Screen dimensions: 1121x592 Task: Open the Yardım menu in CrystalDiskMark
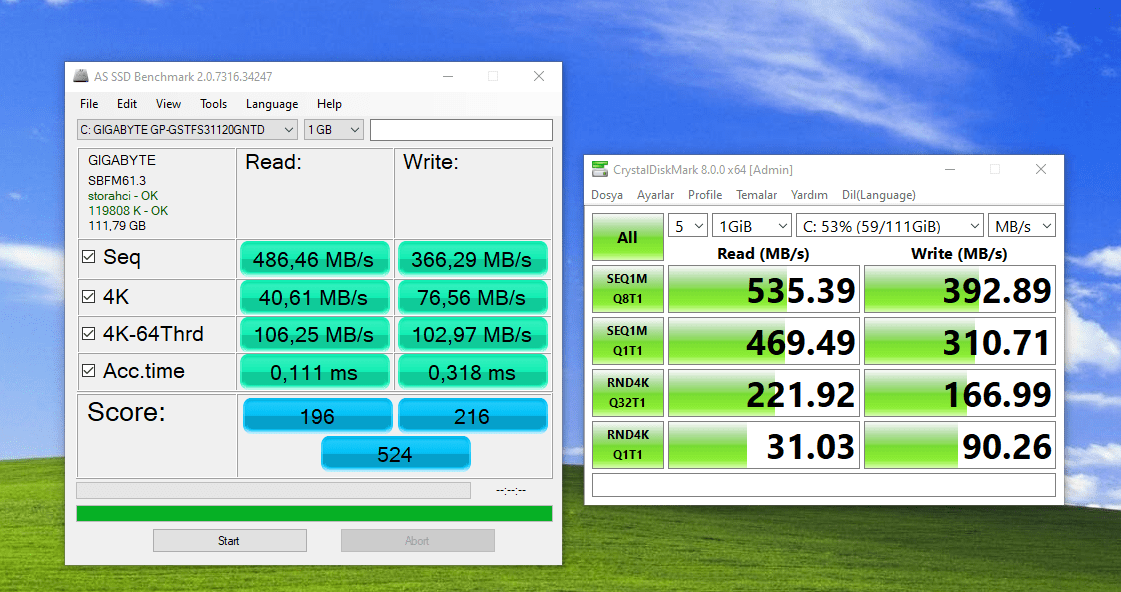809,194
